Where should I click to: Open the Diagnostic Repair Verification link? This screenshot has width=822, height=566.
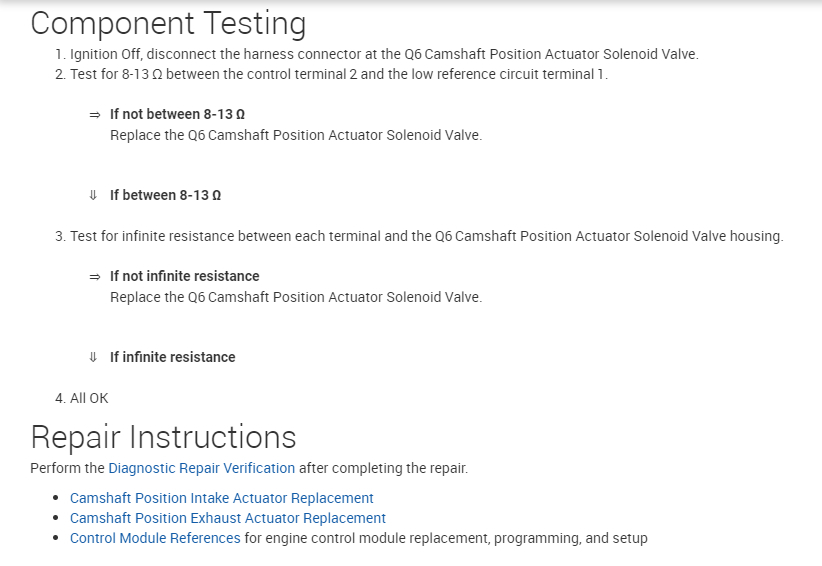pyautogui.click(x=201, y=468)
